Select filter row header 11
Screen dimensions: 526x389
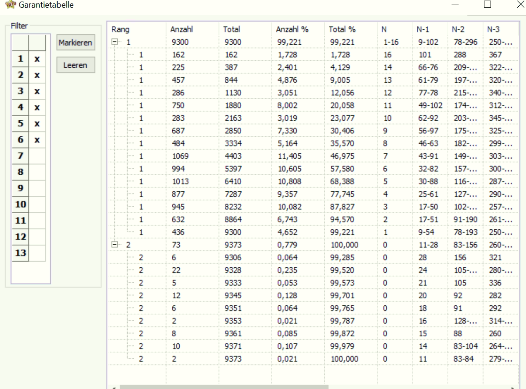pos(20,221)
